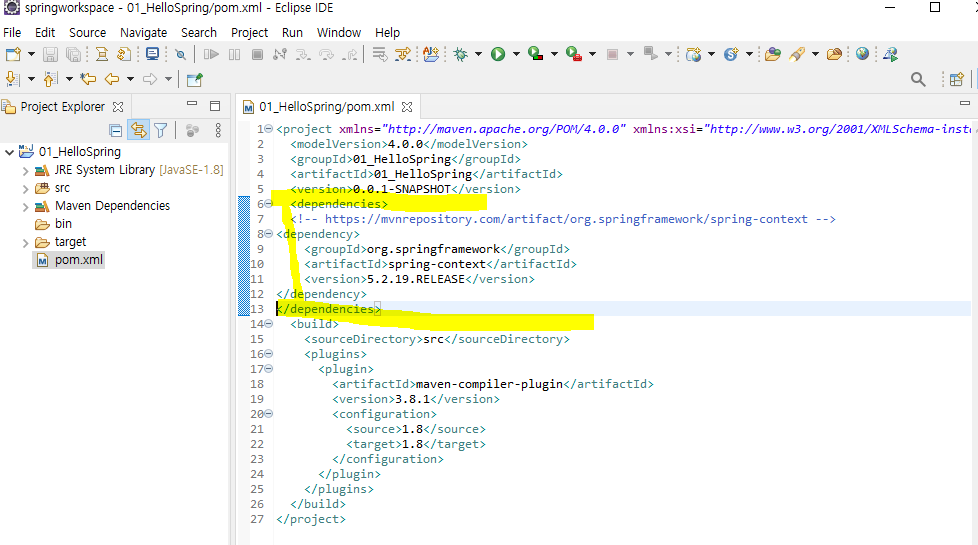Click the Last Edit Location icon
The width and height of the screenshot is (978, 545).
click(89, 79)
